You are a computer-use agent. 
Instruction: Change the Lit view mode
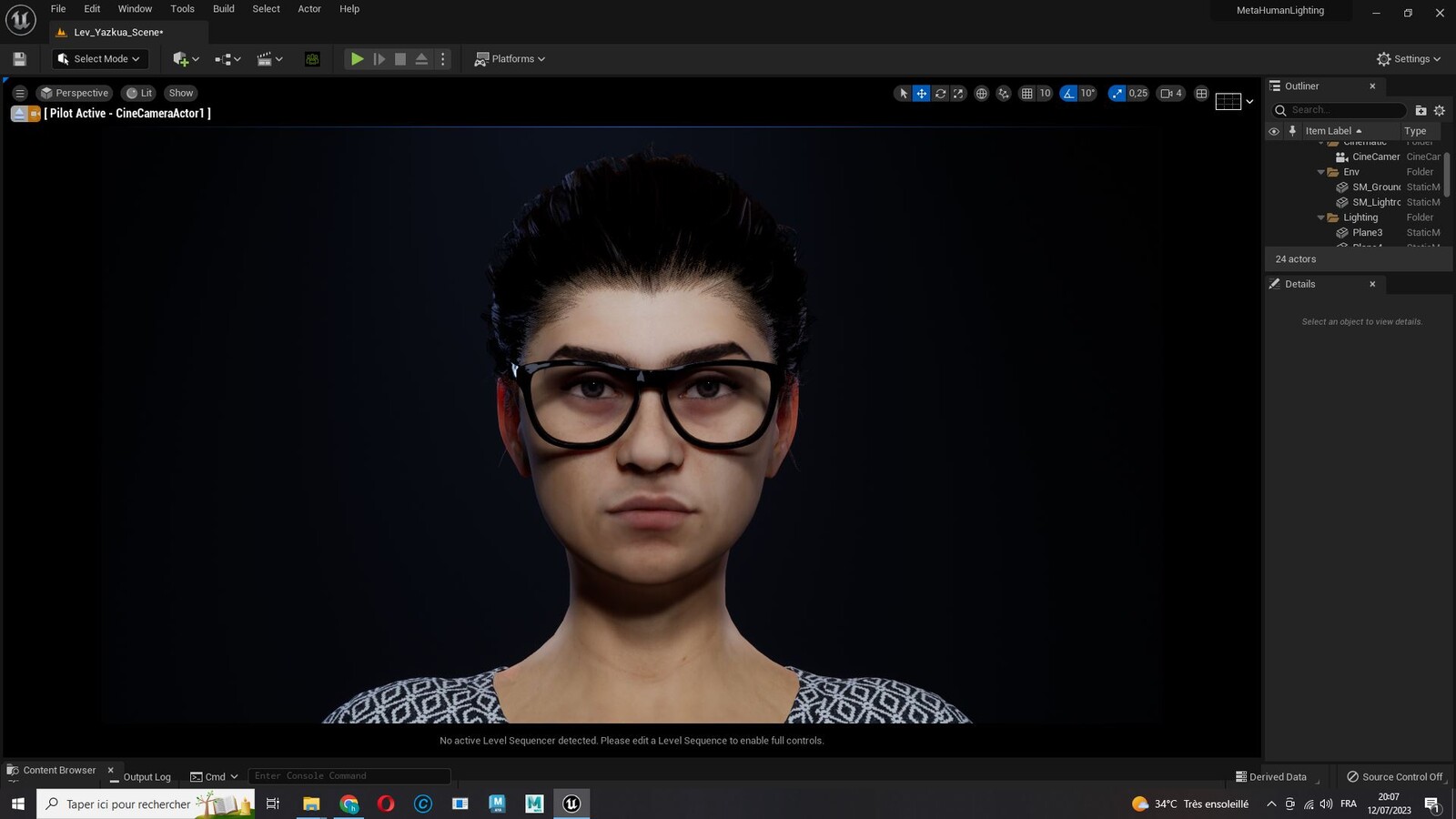click(x=139, y=93)
